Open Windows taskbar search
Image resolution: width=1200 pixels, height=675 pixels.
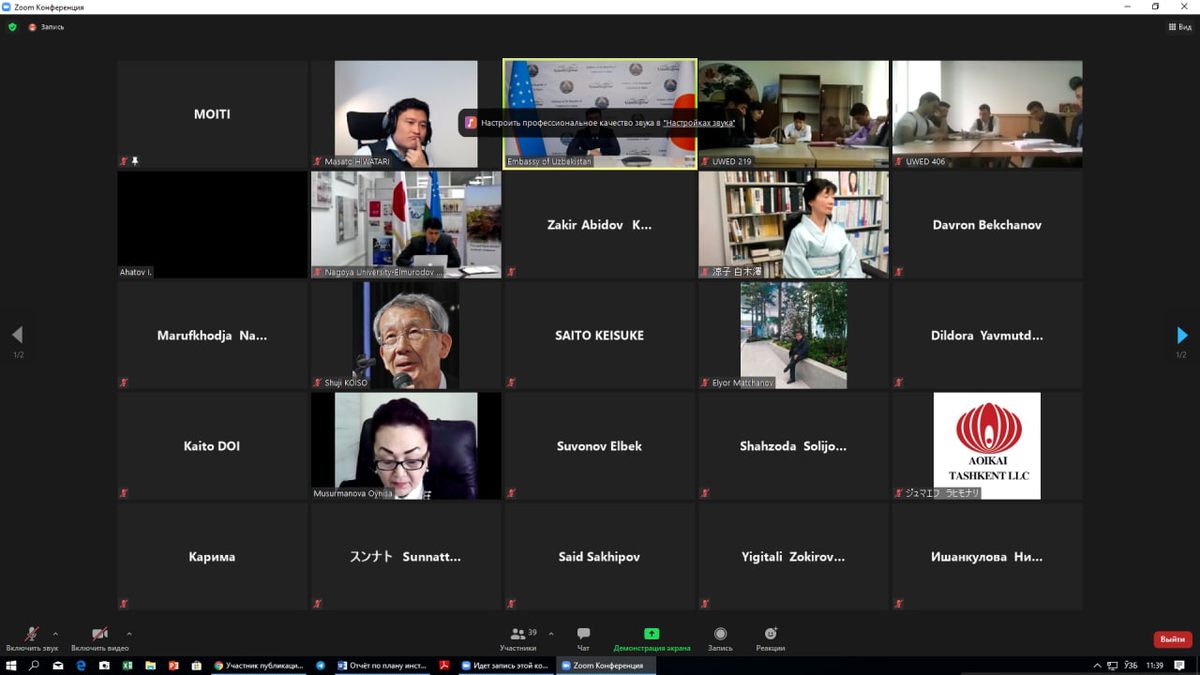point(35,665)
